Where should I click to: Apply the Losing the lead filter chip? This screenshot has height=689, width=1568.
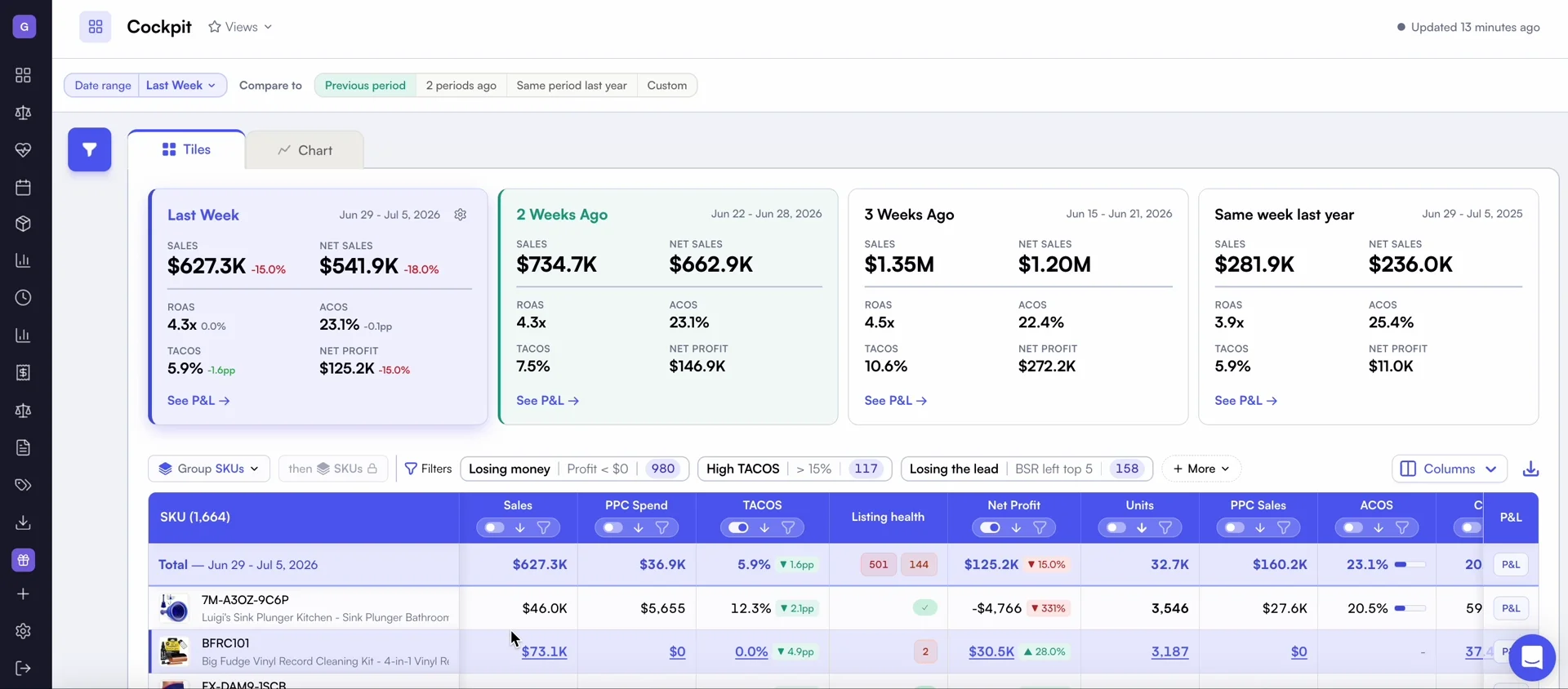point(1027,469)
